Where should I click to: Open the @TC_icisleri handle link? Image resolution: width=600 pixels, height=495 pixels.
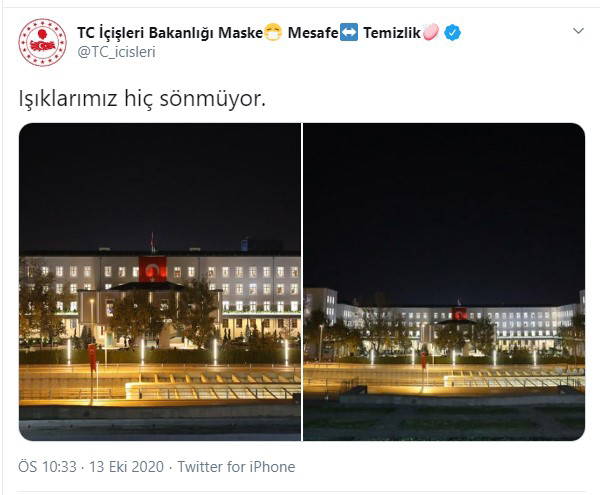(x=116, y=52)
